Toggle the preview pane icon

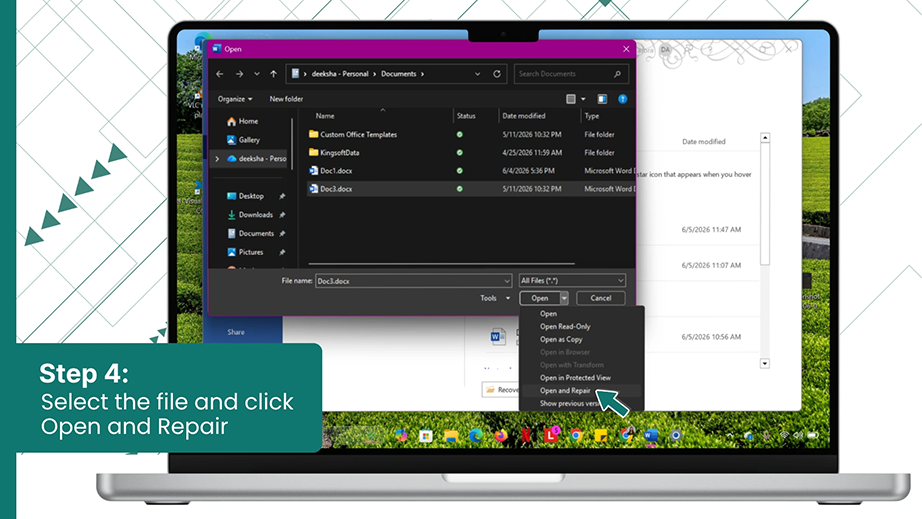click(x=602, y=99)
